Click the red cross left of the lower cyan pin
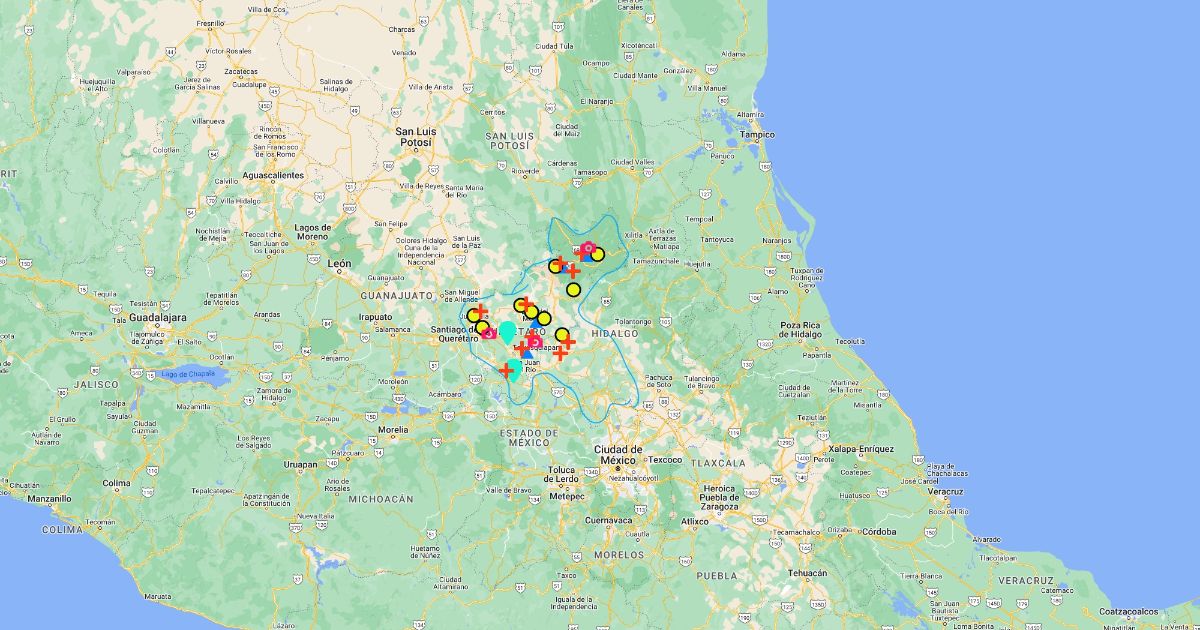The width and height of the screenshot is (1200, 630). pos(506,371)
